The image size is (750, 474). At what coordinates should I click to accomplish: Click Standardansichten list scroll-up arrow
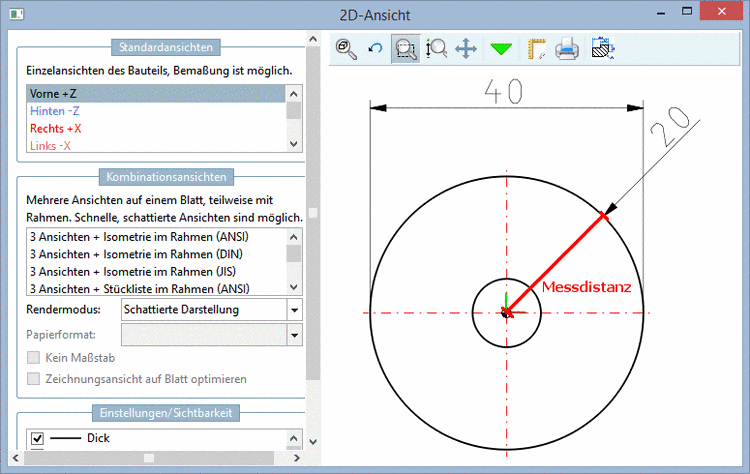[294, 94]
